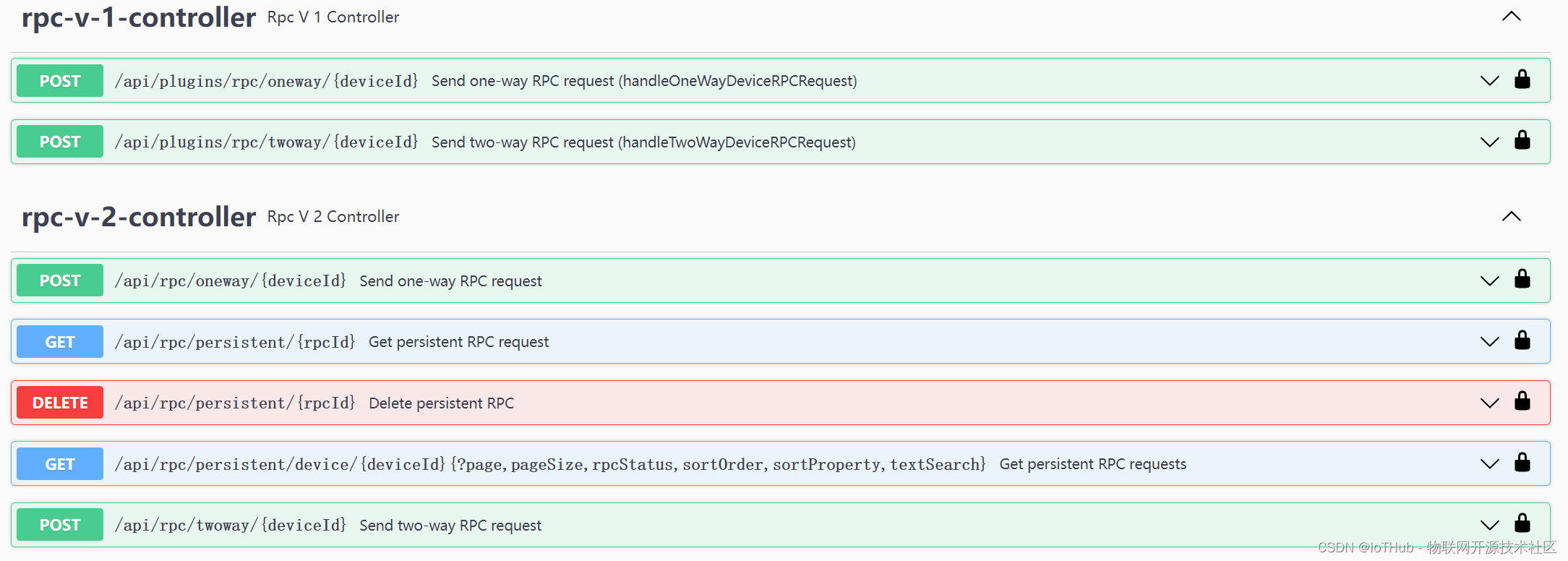This screenshot has height=561, width=1568.
Task: Click GET path /api/rpc/persistent/{rpcId}
Action: (x=235, y=342)
